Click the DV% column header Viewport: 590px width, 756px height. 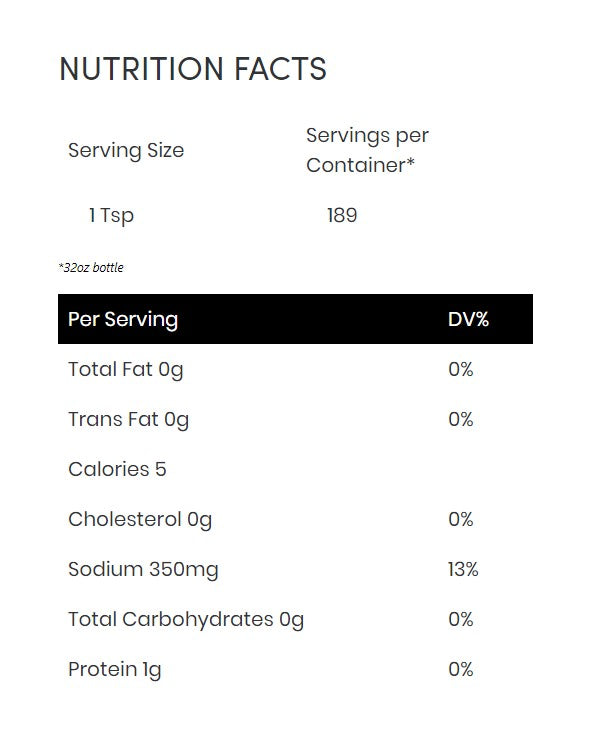tap(468, 319)
